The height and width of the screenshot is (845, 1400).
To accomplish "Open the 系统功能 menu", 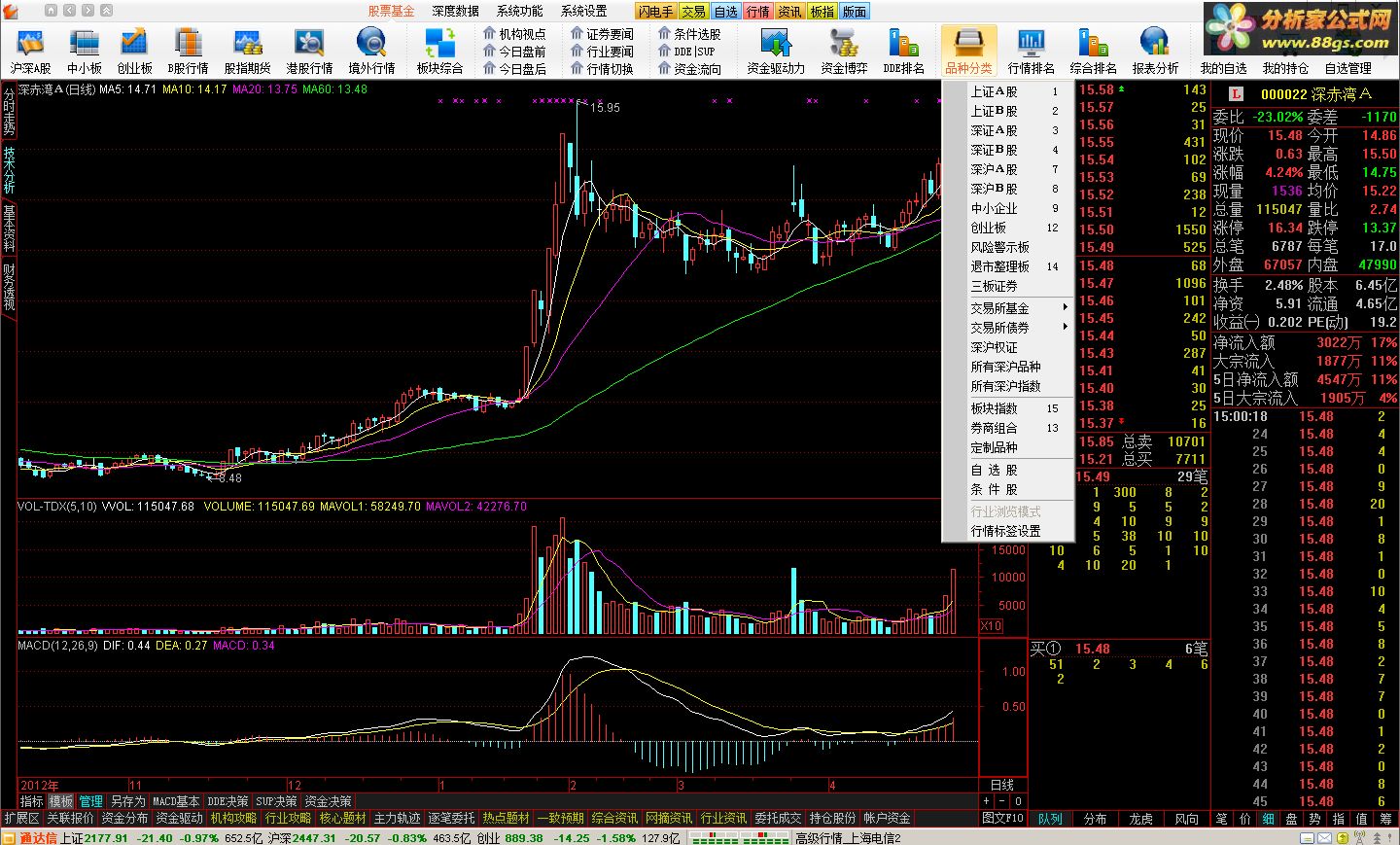I will [520, 12].
